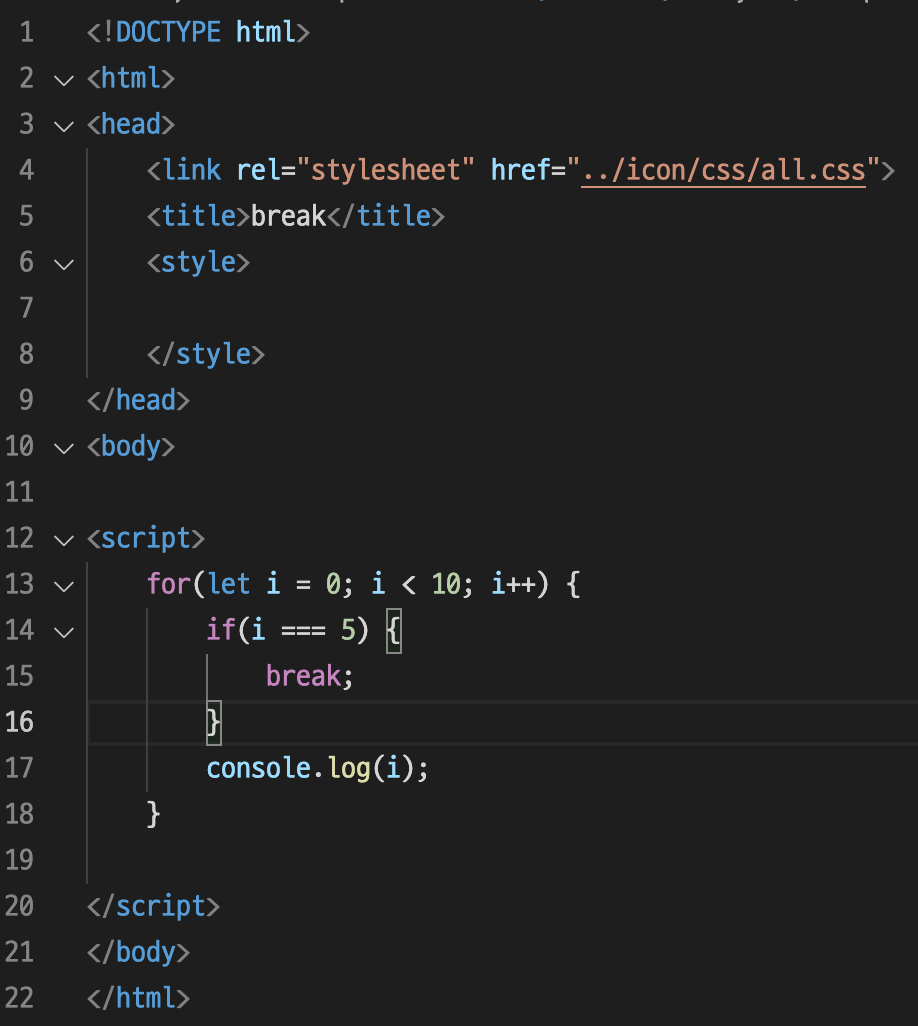Click the highlighted closing brace on line 16

pos(214,723)
